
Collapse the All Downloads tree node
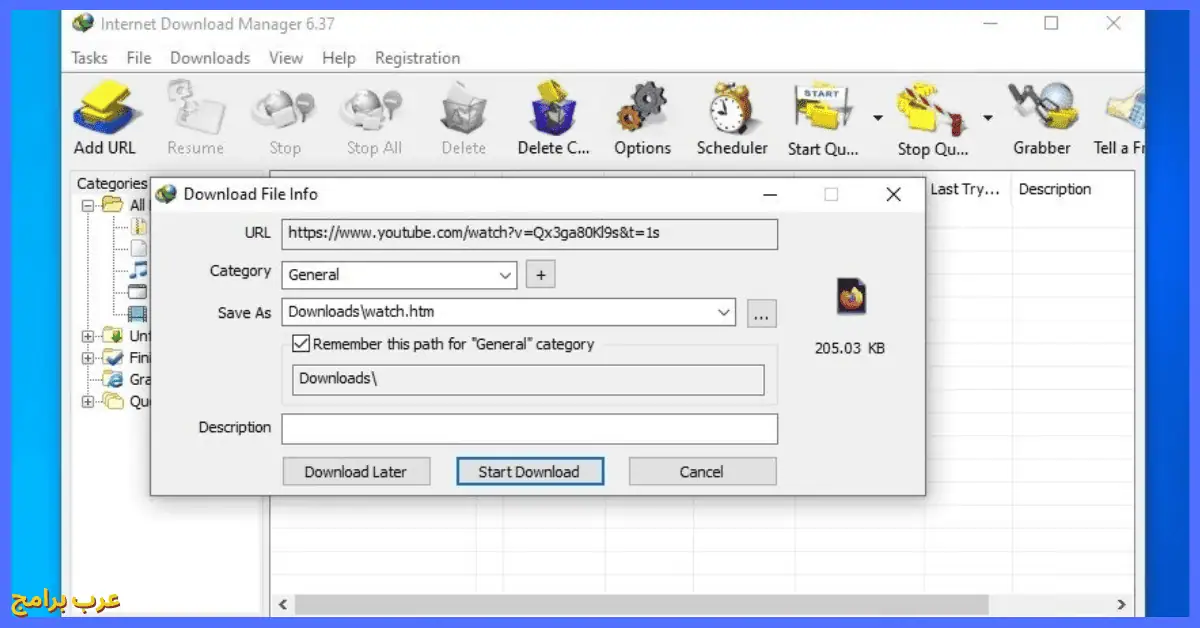click(88, 205)
